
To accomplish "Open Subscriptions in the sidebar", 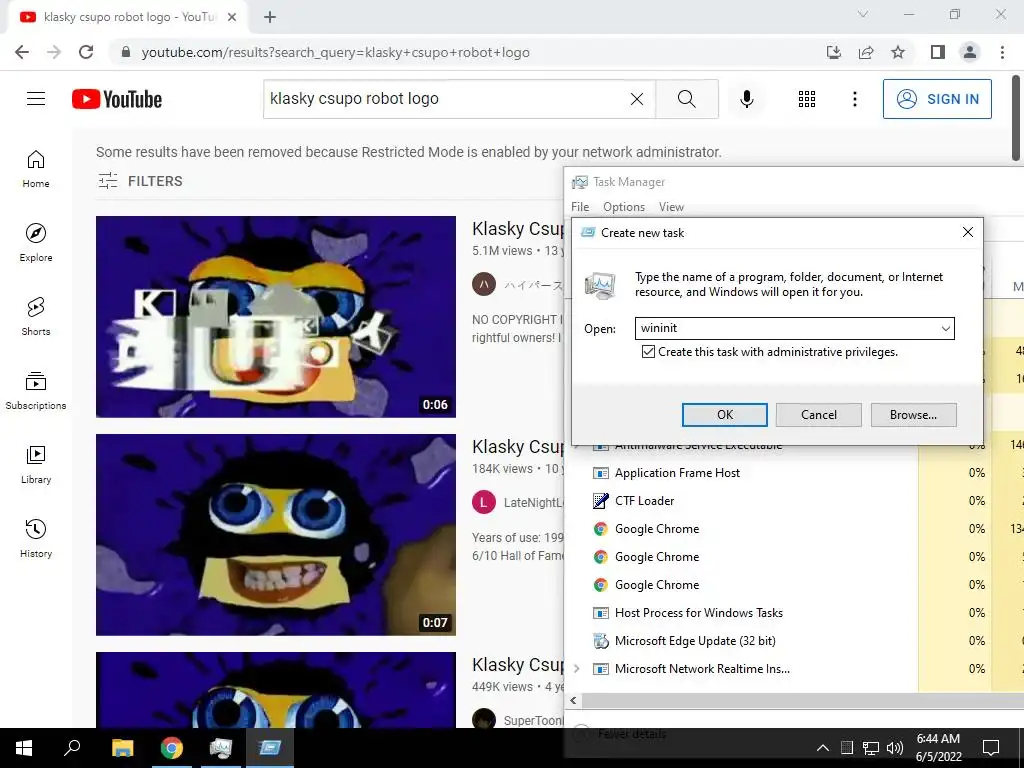I will point(36,390).
